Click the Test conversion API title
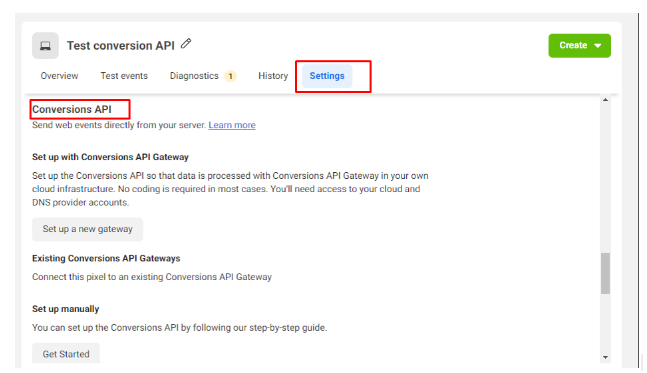Screen dimensions: 647x373 click(x=121, y=45)
